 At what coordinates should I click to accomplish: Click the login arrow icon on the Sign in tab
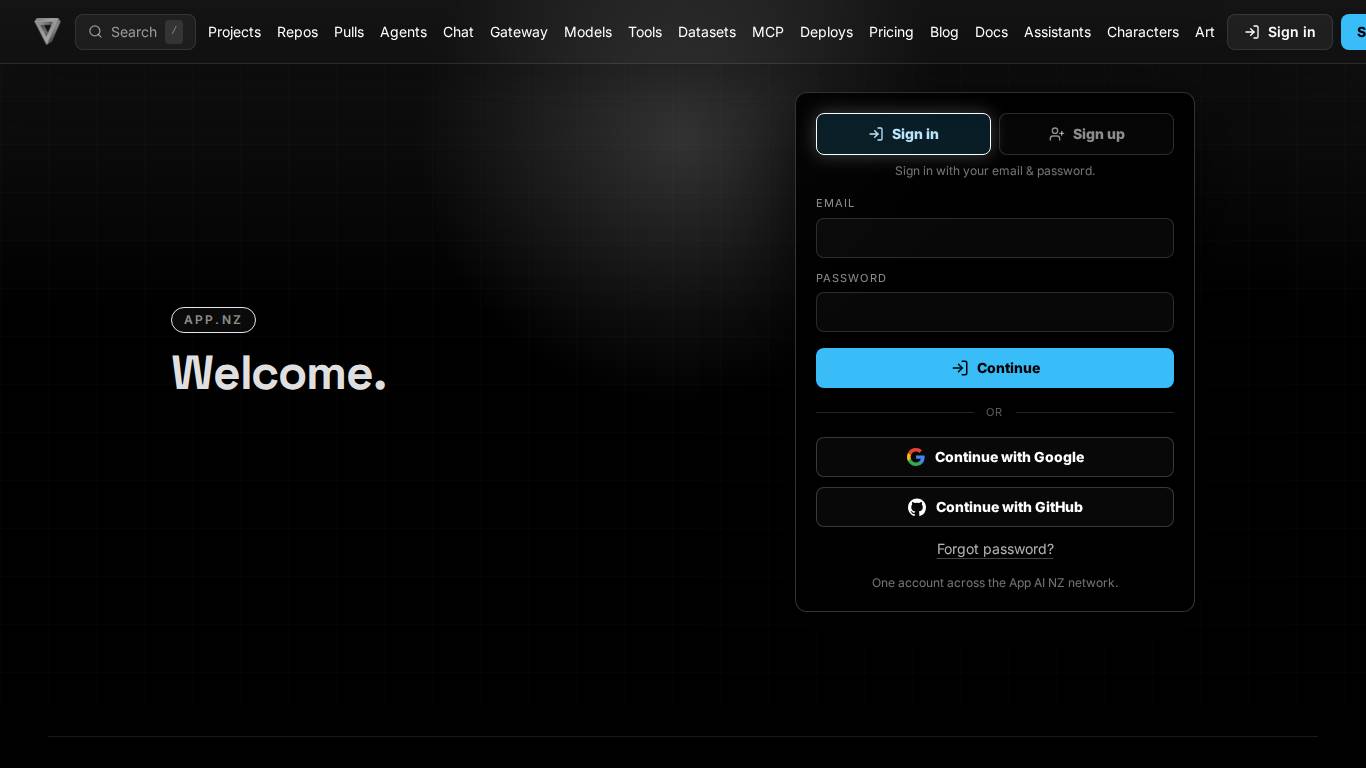tap(876, 134)
